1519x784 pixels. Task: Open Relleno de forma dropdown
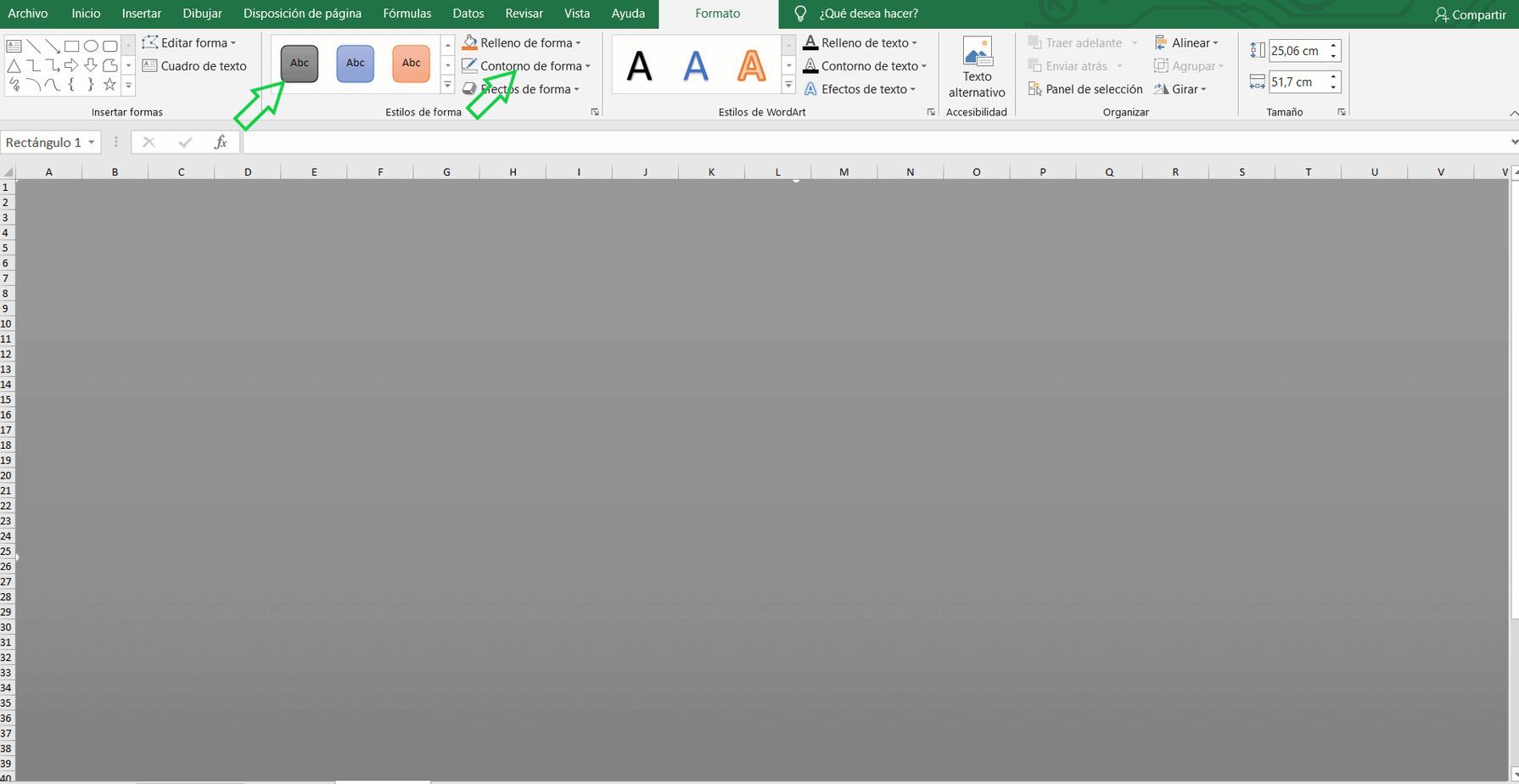pos(522,43)
